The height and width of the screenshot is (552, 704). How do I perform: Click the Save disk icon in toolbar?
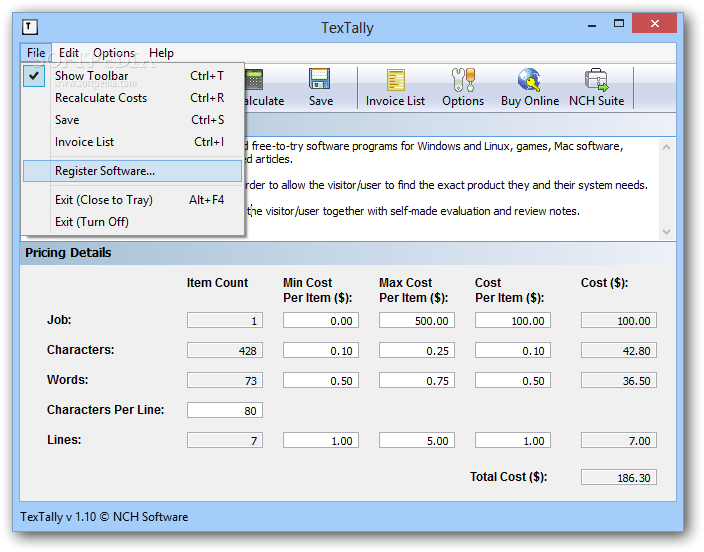320,79
